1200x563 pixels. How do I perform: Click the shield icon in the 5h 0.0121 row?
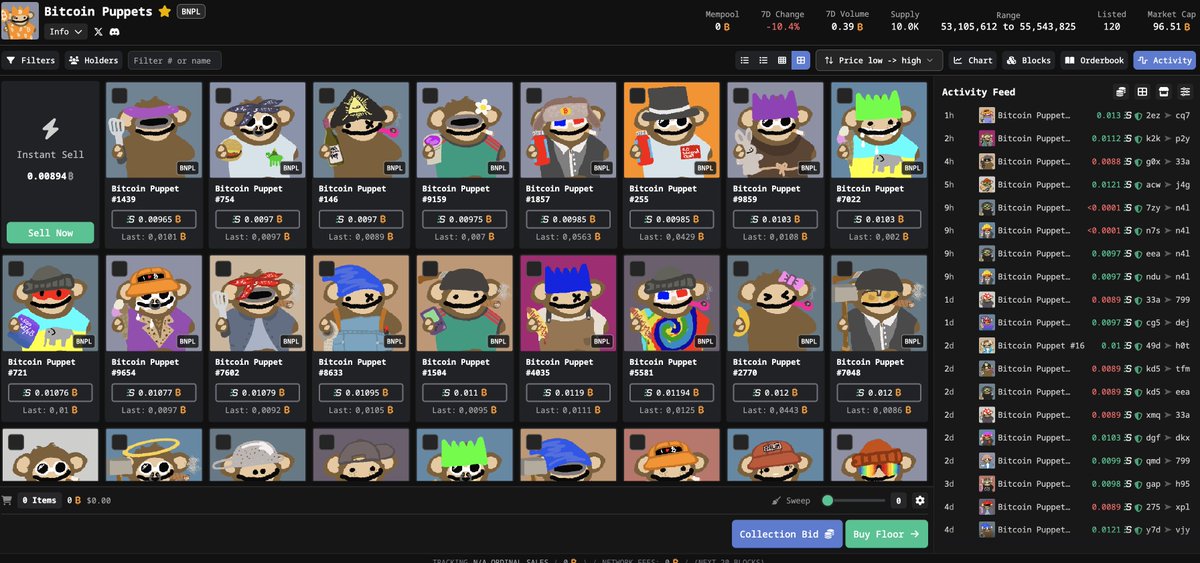(x=1140, y=184)
